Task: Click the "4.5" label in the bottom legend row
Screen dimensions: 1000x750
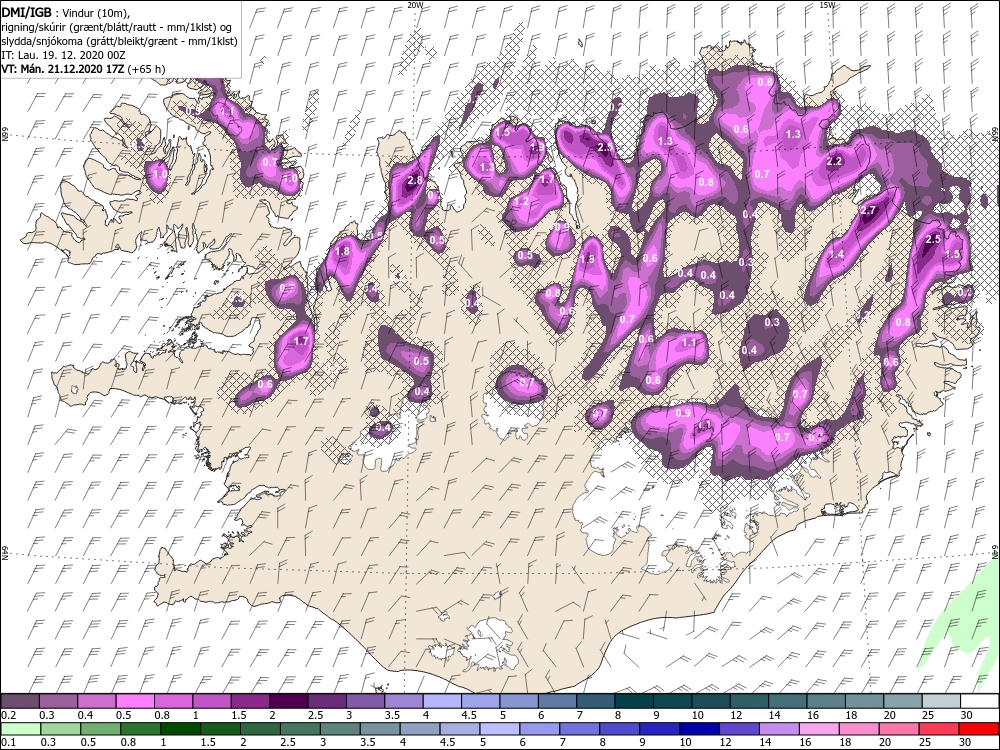Action: click(448, 742)
